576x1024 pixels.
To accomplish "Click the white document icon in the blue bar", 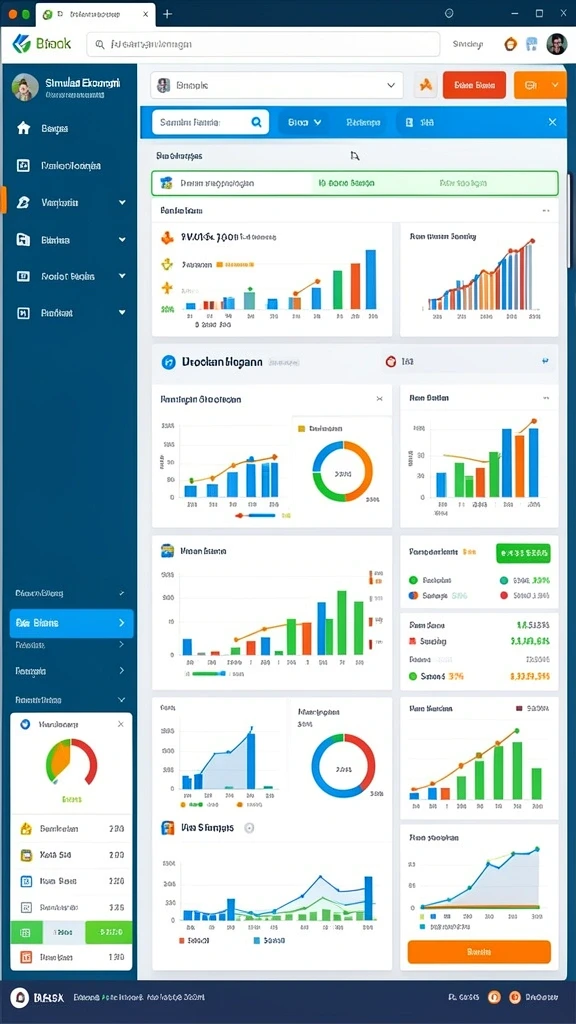I will coord(409,122).
